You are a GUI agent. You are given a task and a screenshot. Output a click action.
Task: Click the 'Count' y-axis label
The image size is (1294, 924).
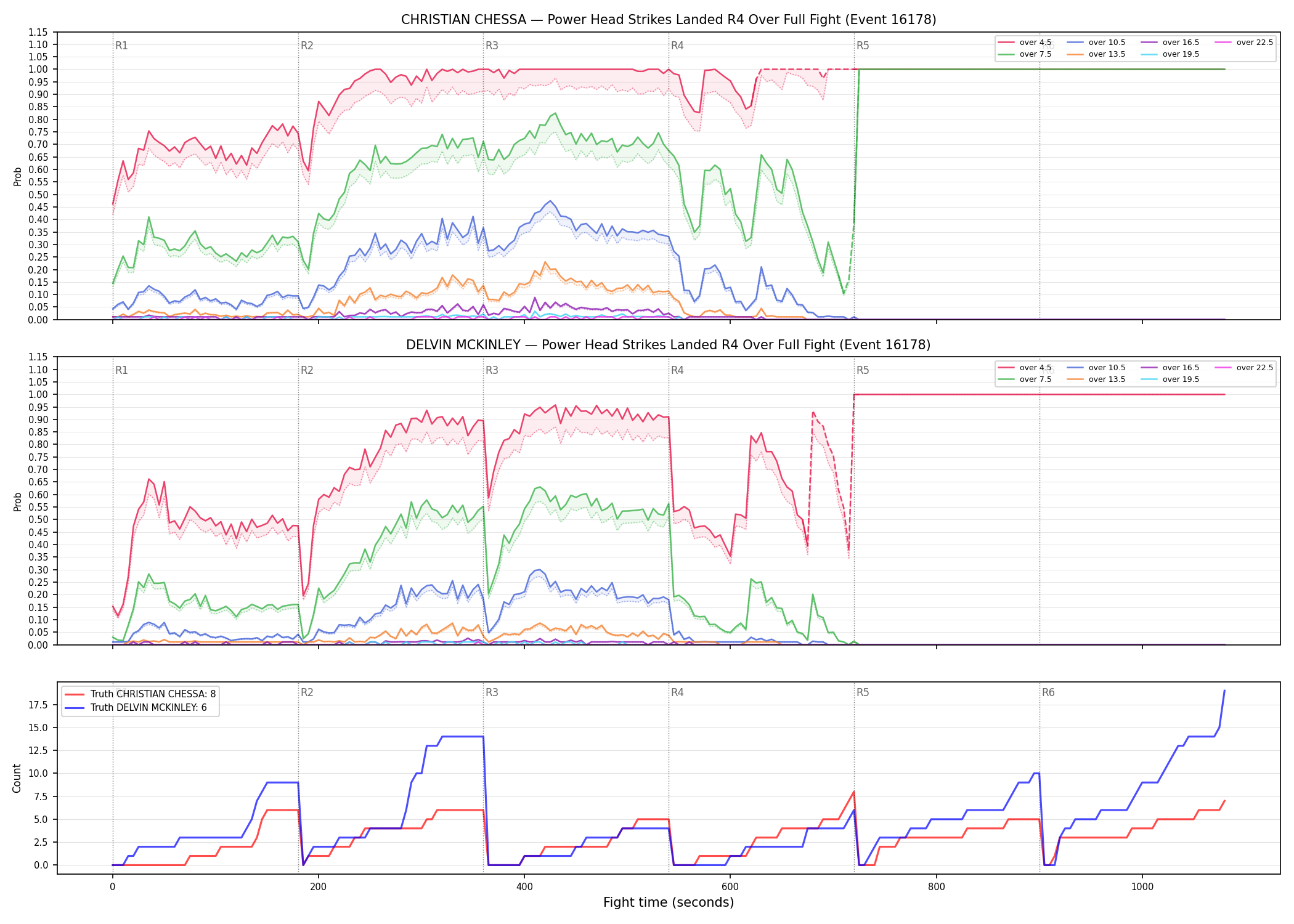coord(17,778)
